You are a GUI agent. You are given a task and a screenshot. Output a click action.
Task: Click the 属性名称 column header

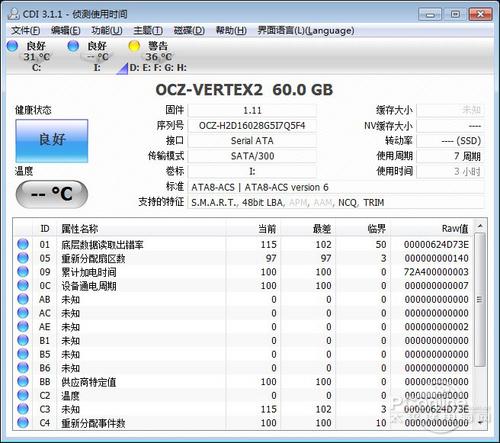coord(142,229)
